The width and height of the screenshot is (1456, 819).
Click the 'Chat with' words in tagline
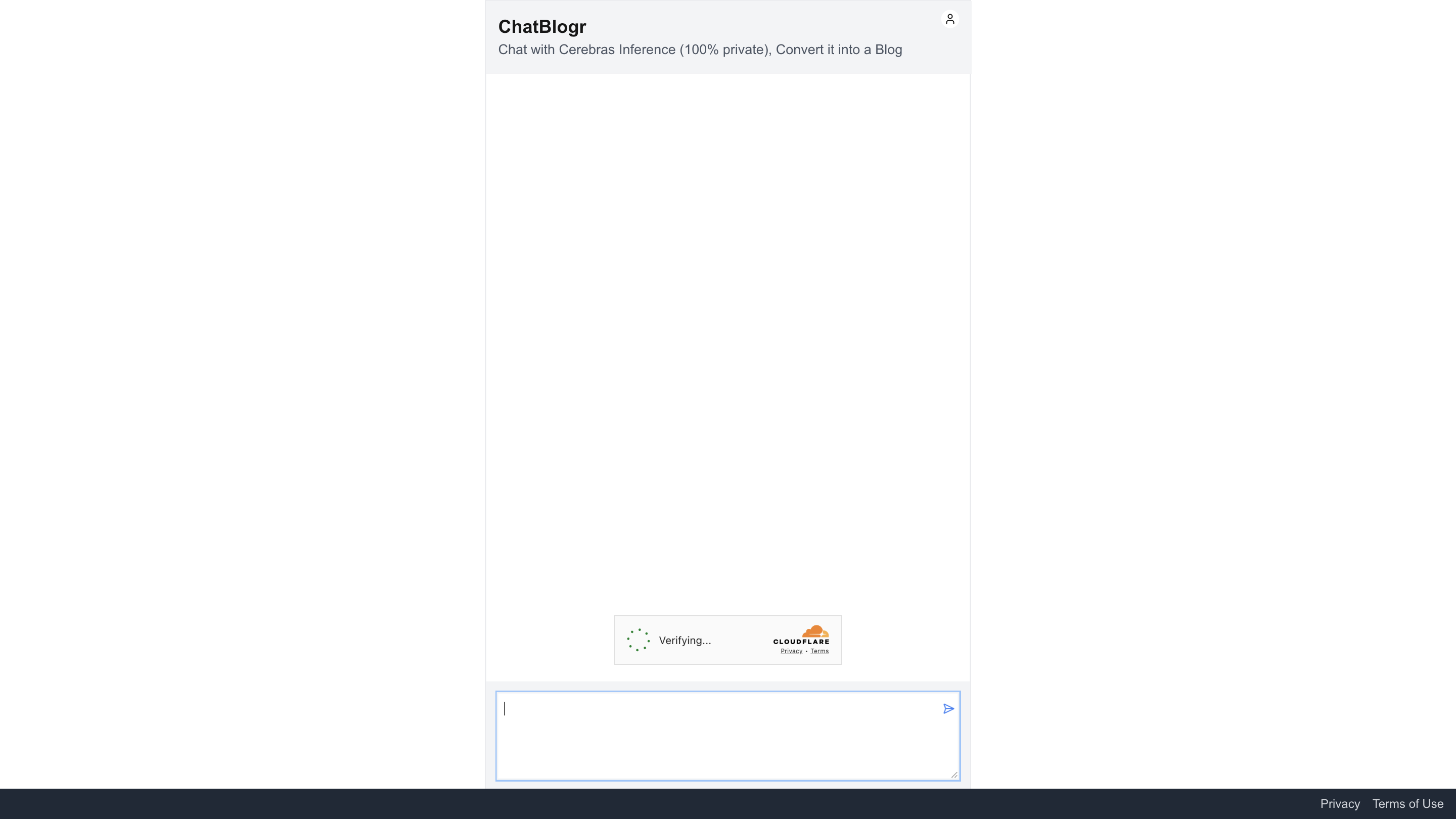point(527,50)
